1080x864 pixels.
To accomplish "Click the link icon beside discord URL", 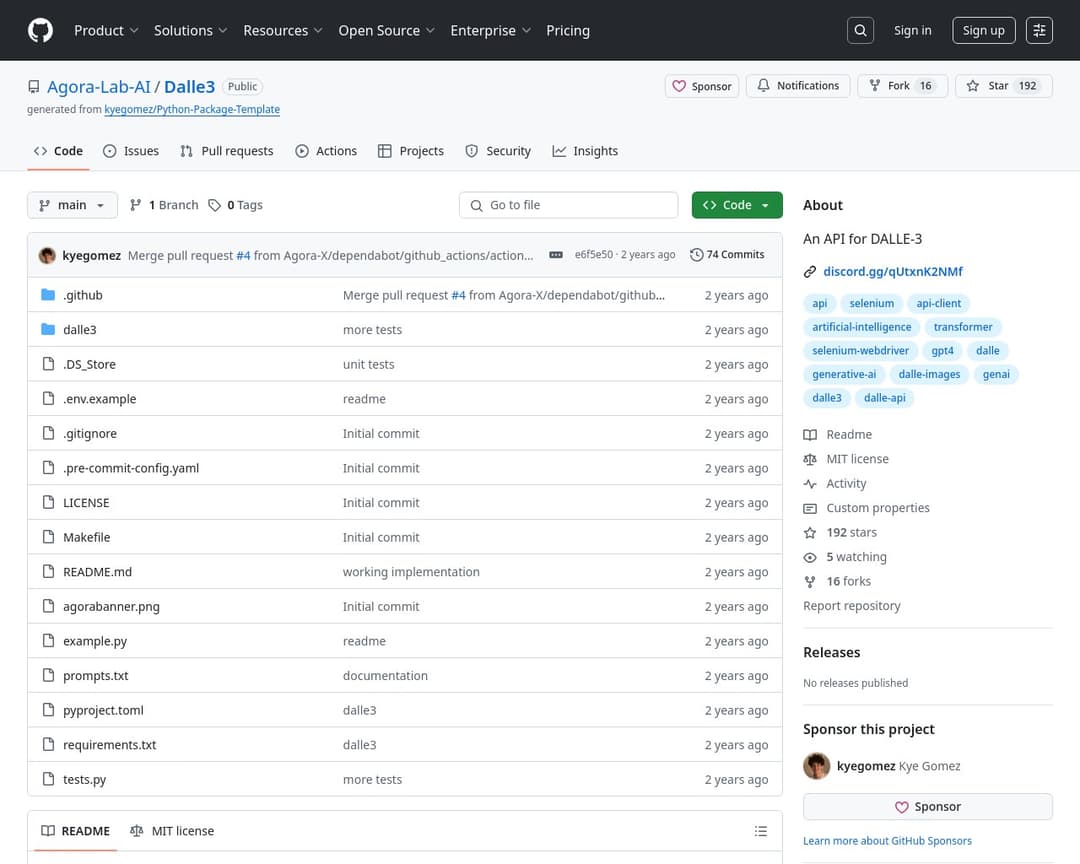I will [x=810, y=271].
